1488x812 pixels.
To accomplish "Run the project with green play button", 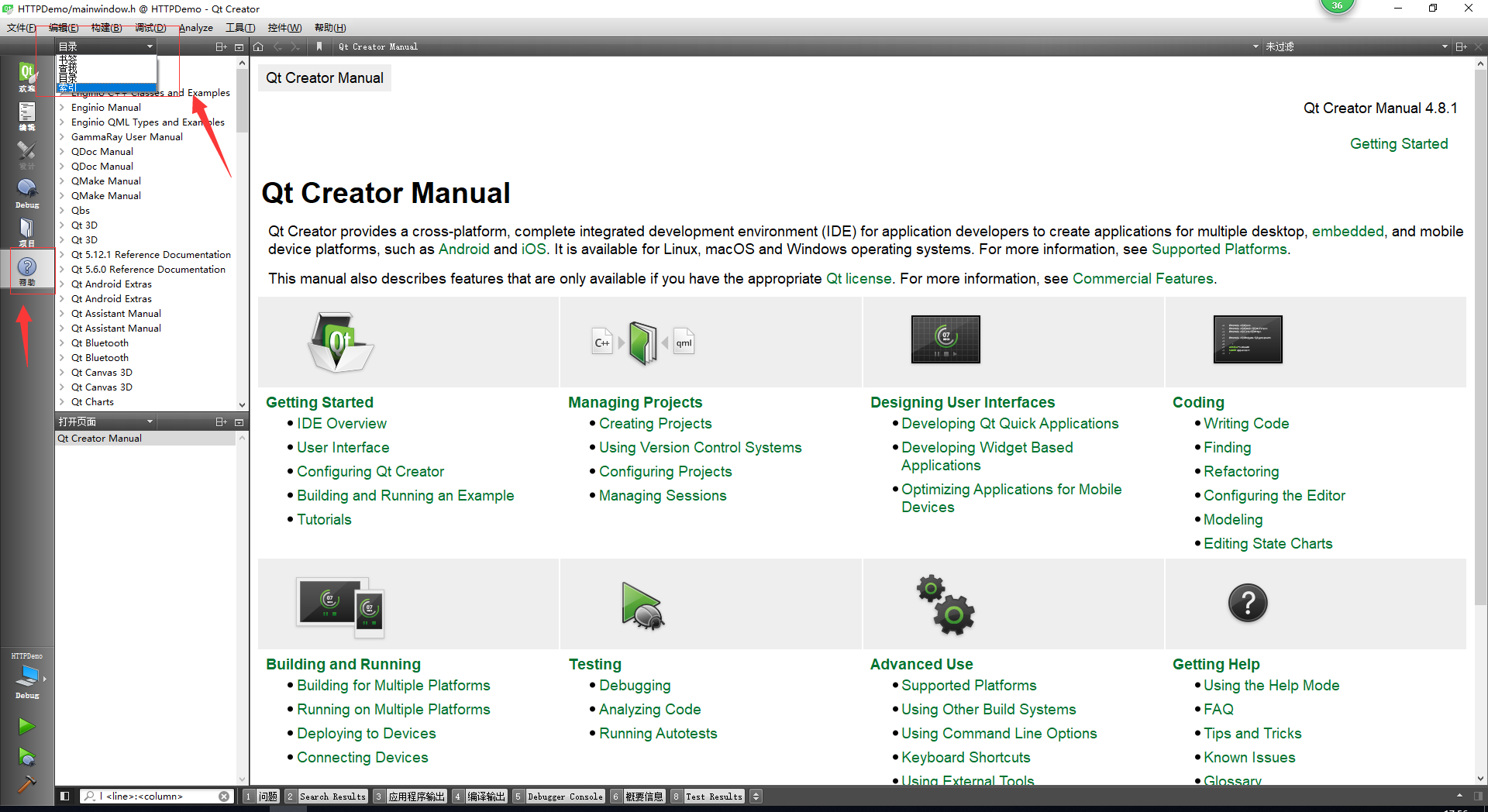I will point(26,726).
